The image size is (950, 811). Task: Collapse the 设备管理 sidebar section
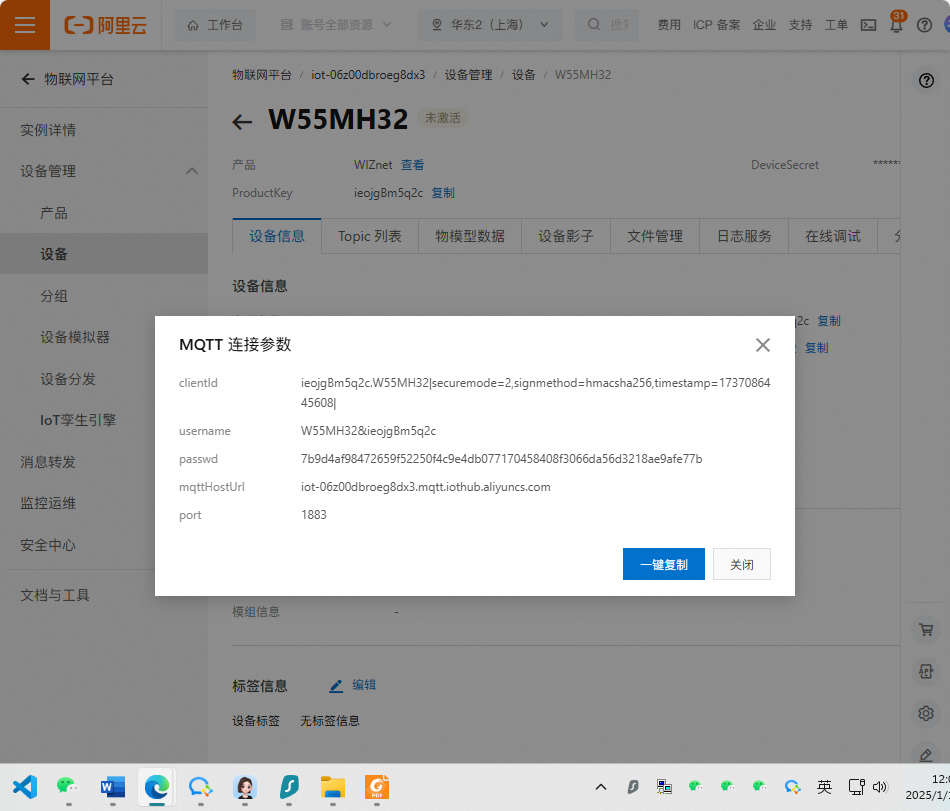tap(192, 171)
